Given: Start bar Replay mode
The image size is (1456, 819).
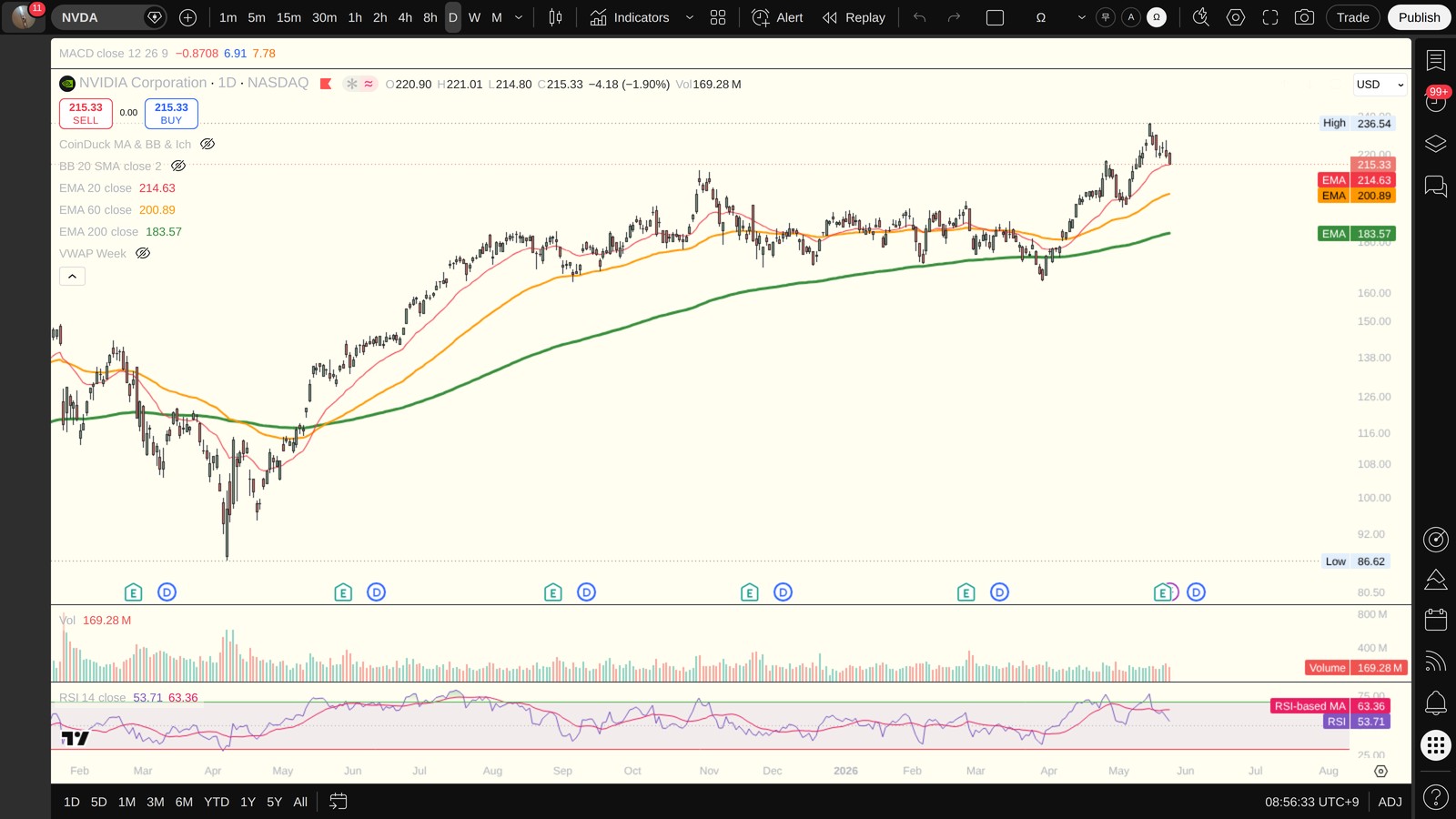Looking at the screenshot, I should point(854,17).
